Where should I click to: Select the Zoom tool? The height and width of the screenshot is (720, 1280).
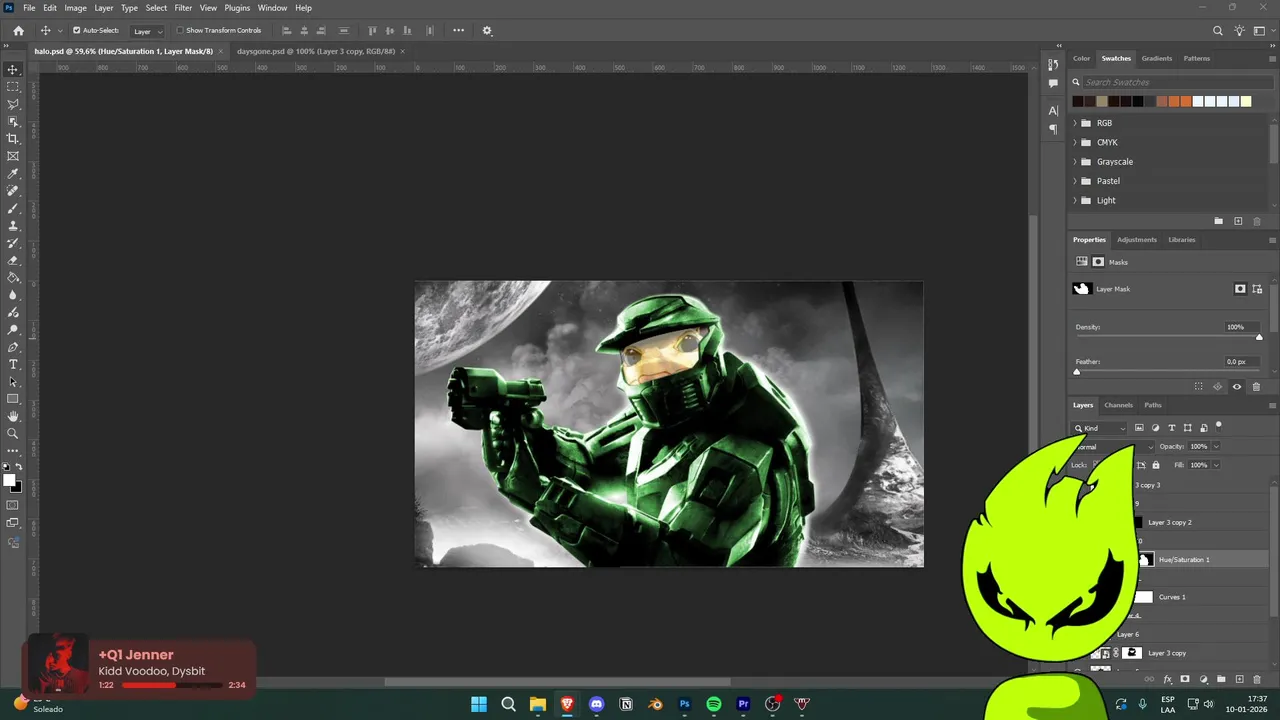pos(13,434)
